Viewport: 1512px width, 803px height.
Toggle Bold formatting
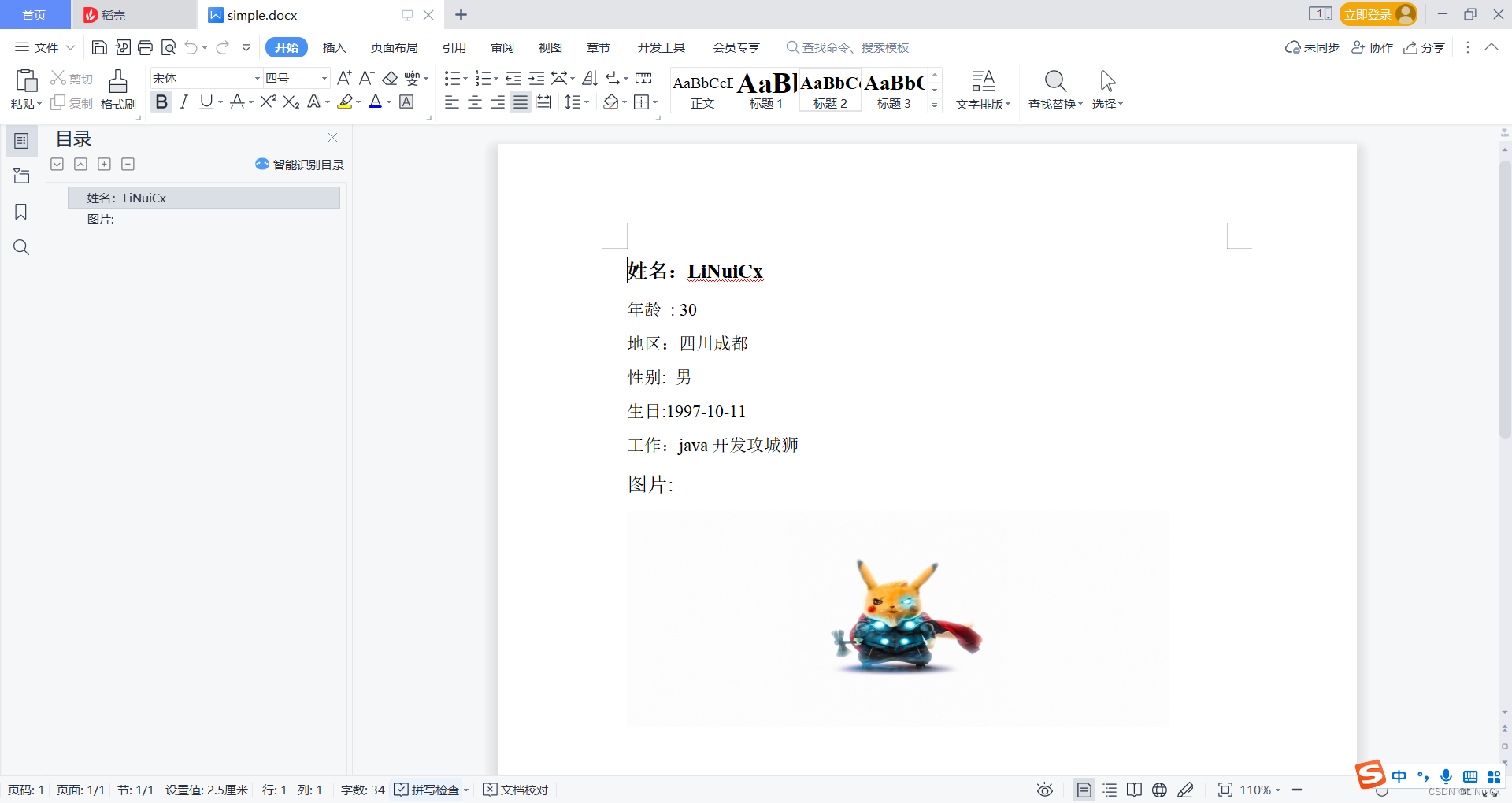click(x=161, y=102)
